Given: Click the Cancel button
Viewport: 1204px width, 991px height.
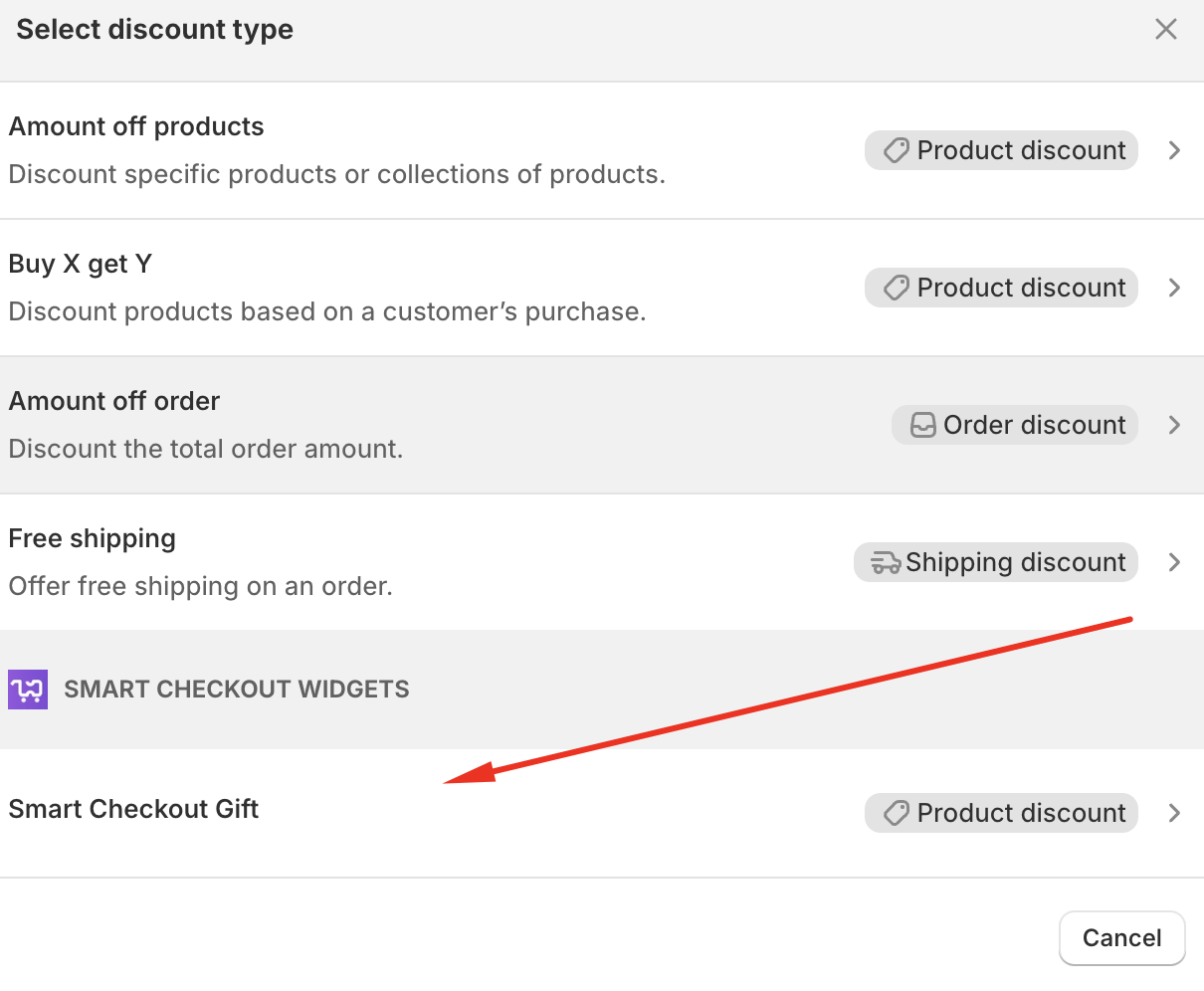Looking at the screenshot, I should [x=1121, y=937].
